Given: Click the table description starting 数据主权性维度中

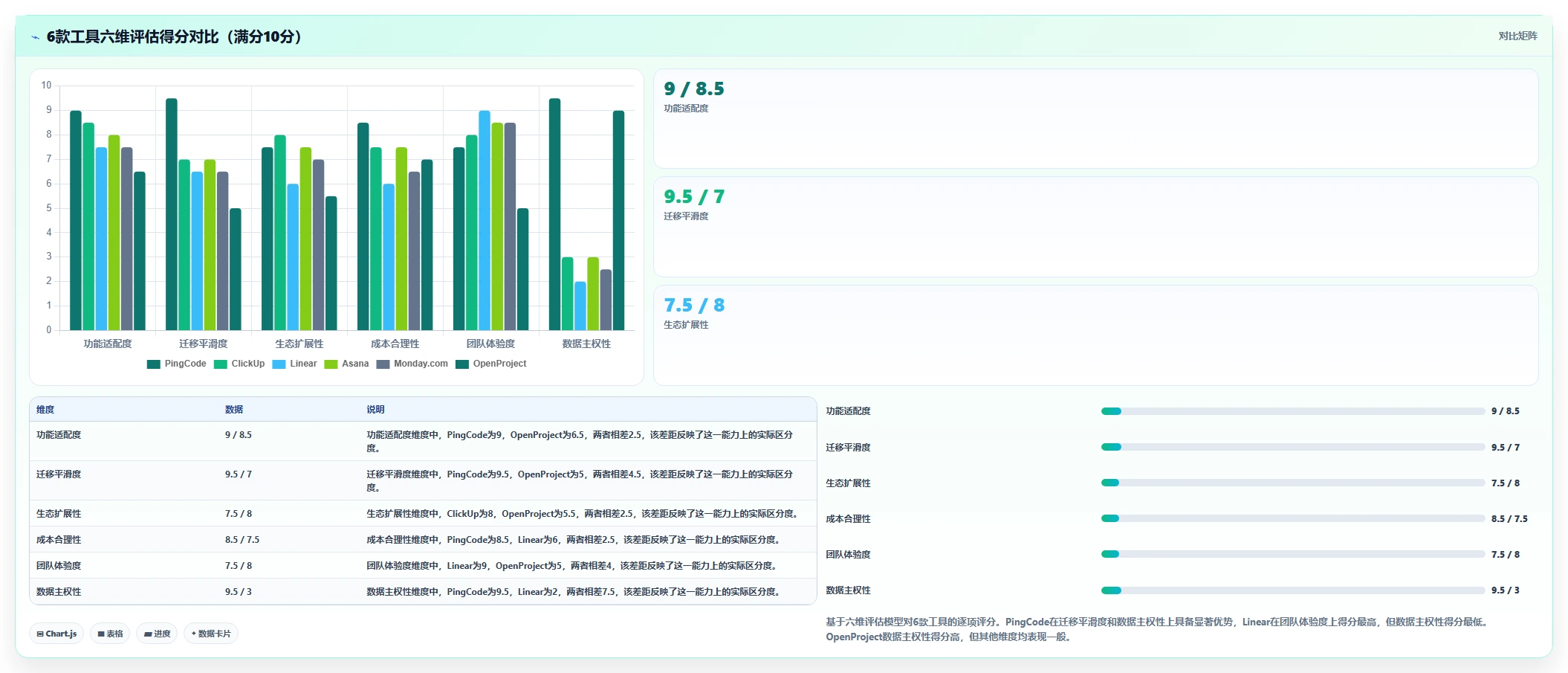Looking at the screenshot, I should 574,592.
